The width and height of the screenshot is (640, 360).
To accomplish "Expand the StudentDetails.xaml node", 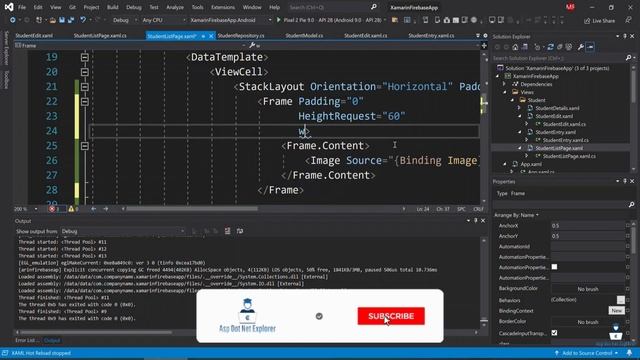I will [x=519, y=108].
